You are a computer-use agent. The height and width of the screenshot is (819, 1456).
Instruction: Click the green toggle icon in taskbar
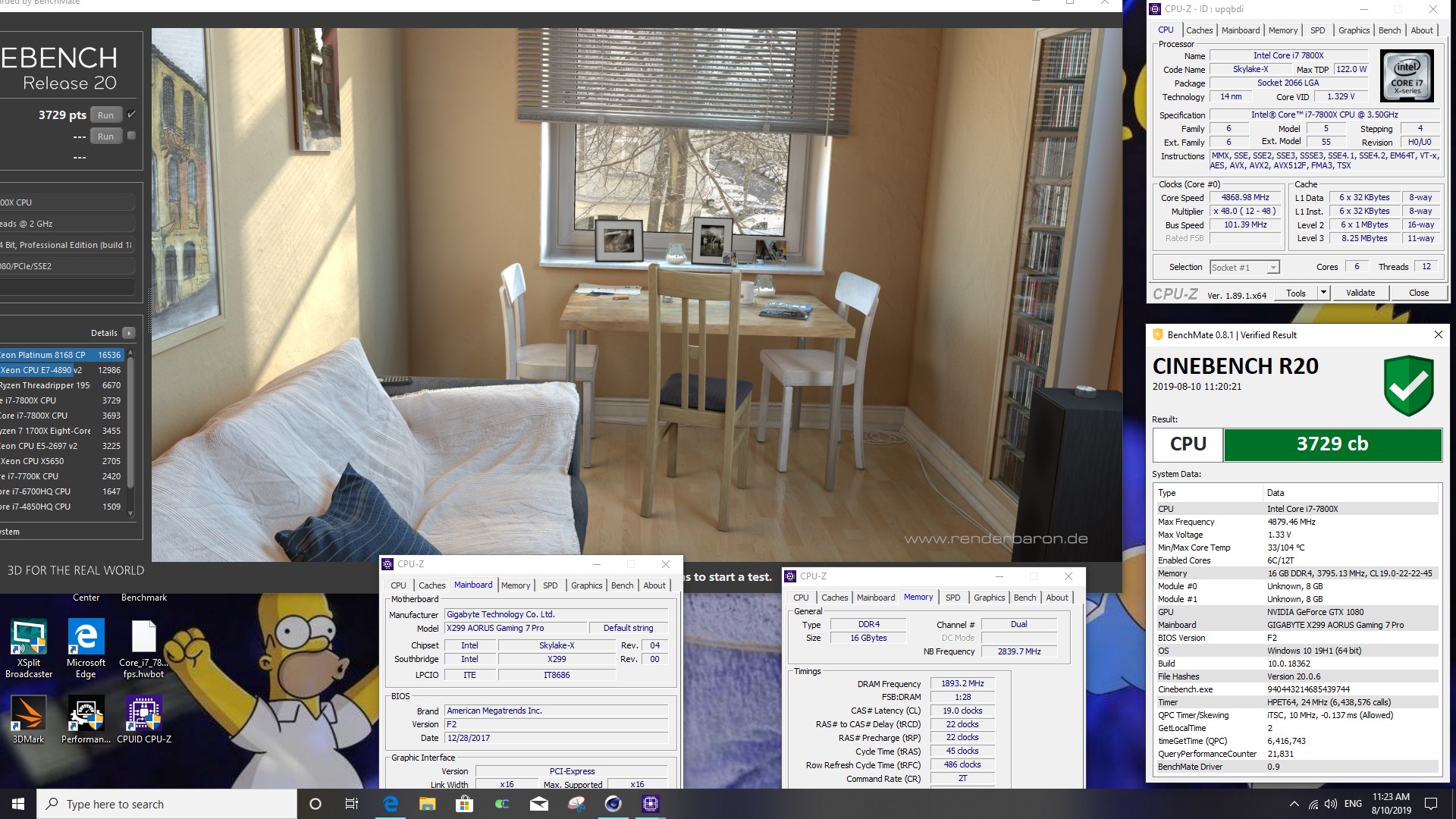click(x=502, y=804)
